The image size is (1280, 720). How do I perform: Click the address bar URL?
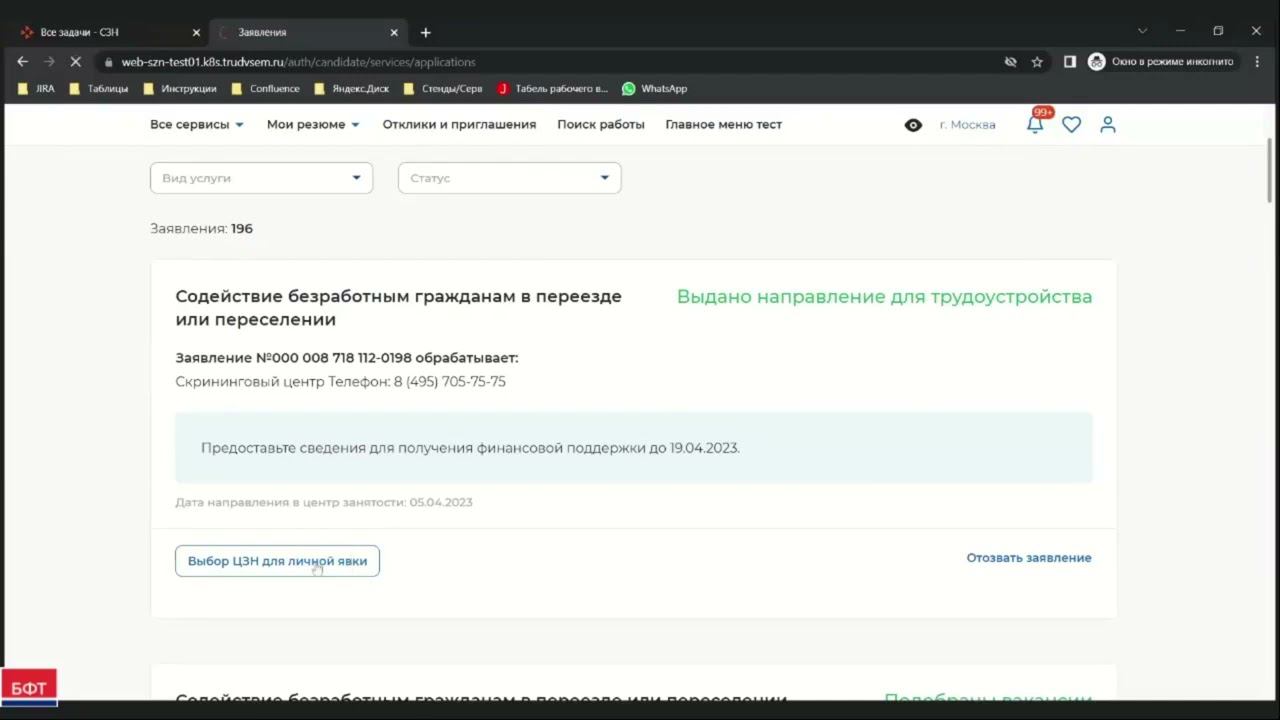[298, 62]
